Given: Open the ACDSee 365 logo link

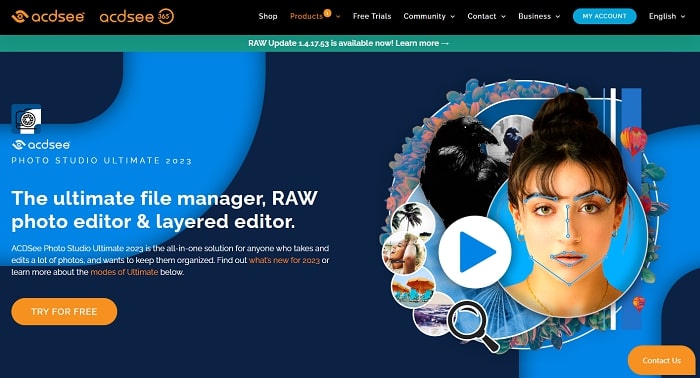Looking at the screenshot, I should point(137,17).
